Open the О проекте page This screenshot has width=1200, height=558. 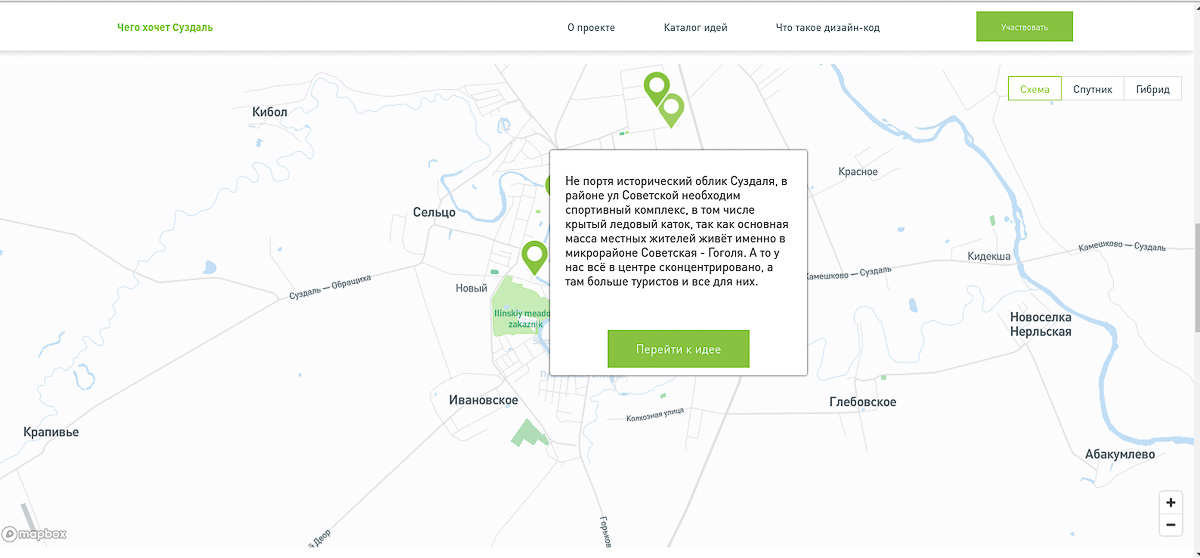[591, 28]
